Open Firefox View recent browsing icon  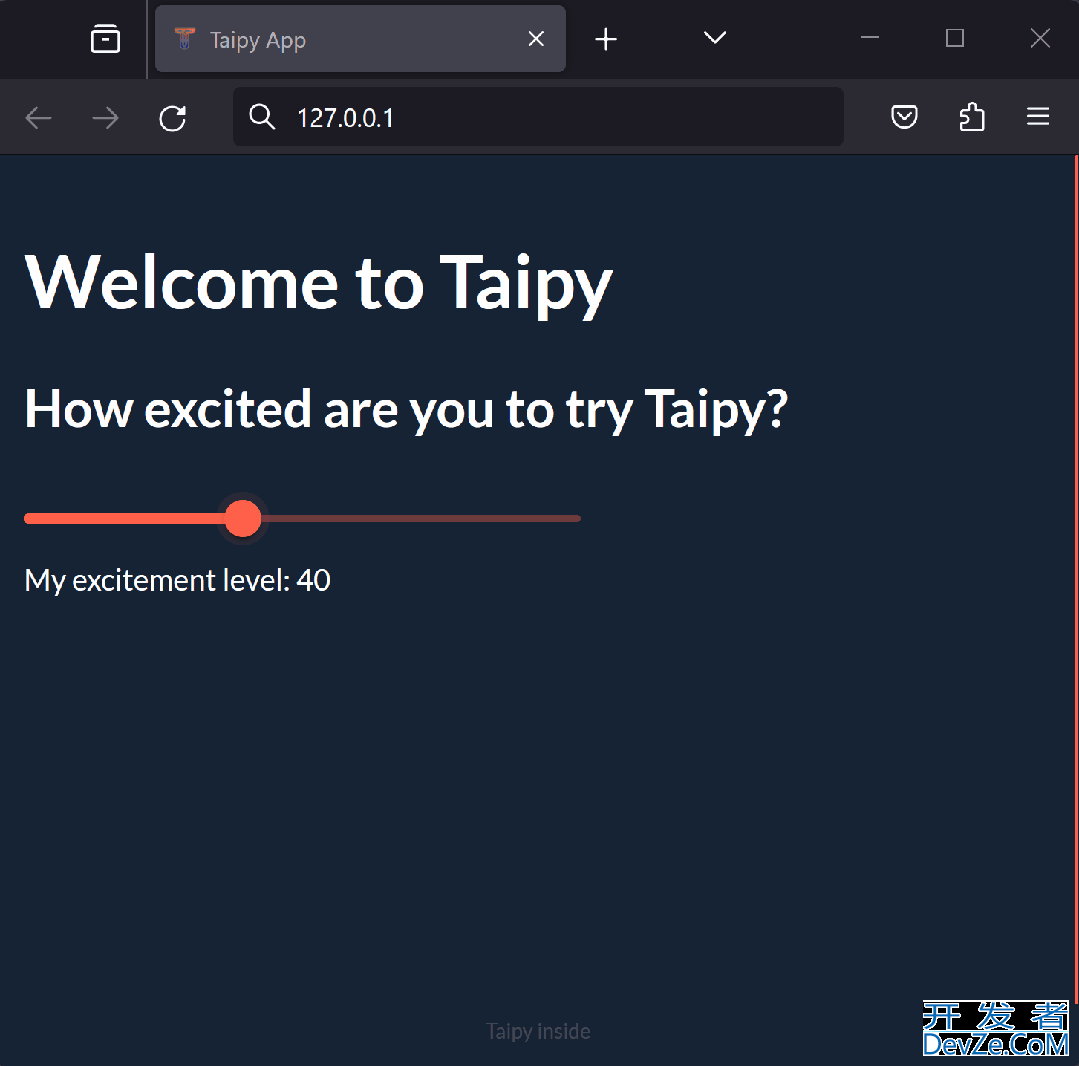tap(105, 39)
